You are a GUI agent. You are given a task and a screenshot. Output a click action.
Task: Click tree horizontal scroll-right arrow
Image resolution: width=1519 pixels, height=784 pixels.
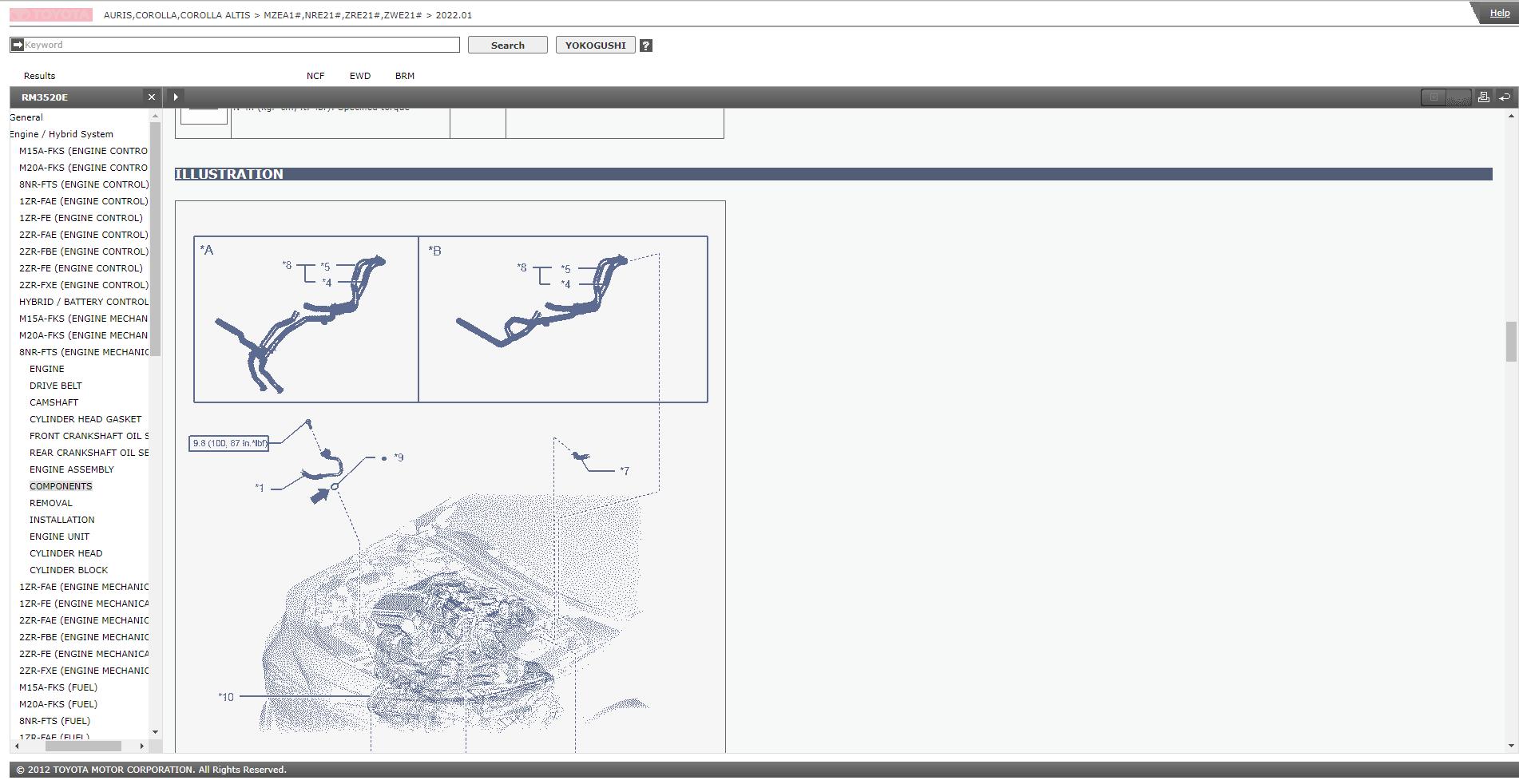pos(141,746)
